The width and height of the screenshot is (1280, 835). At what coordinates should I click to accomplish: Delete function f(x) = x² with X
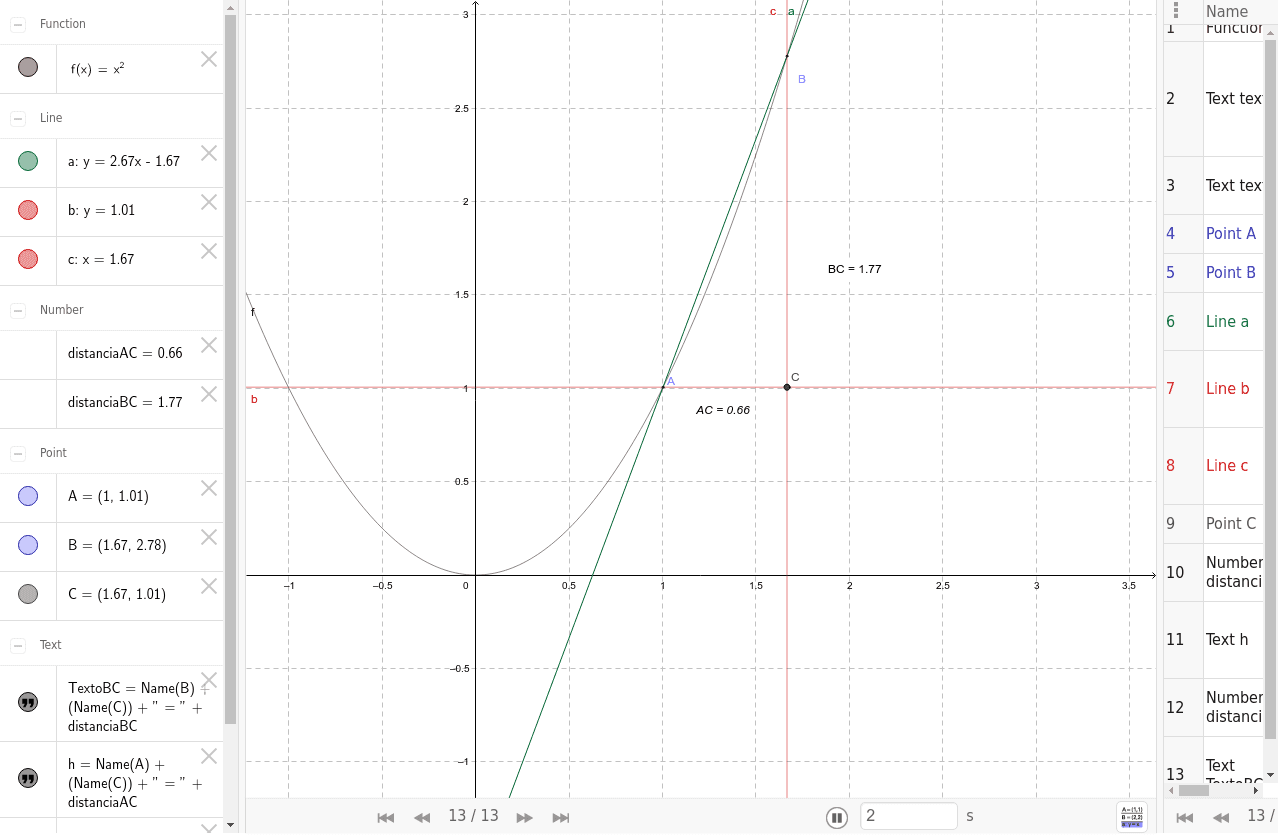tap(209, 59)
